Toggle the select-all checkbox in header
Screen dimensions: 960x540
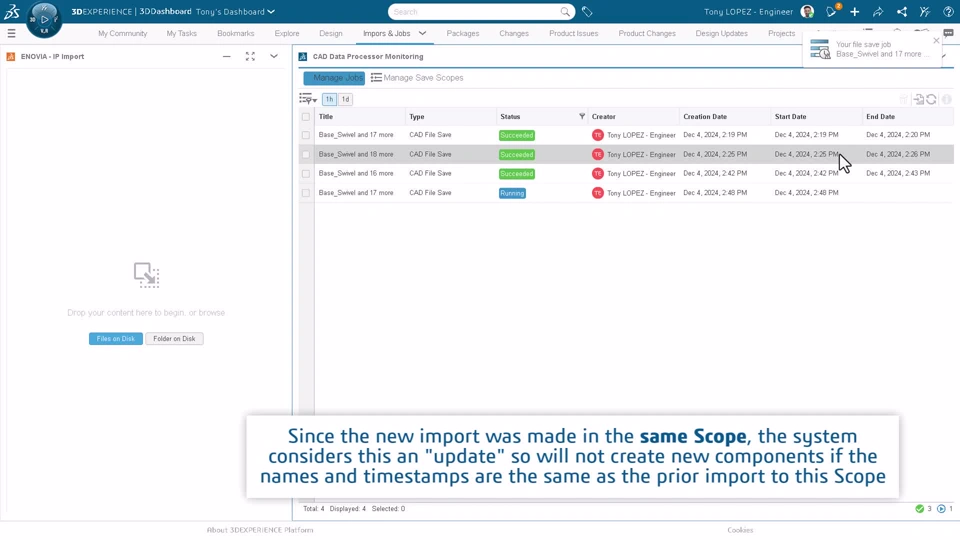[x=306, y=116]
